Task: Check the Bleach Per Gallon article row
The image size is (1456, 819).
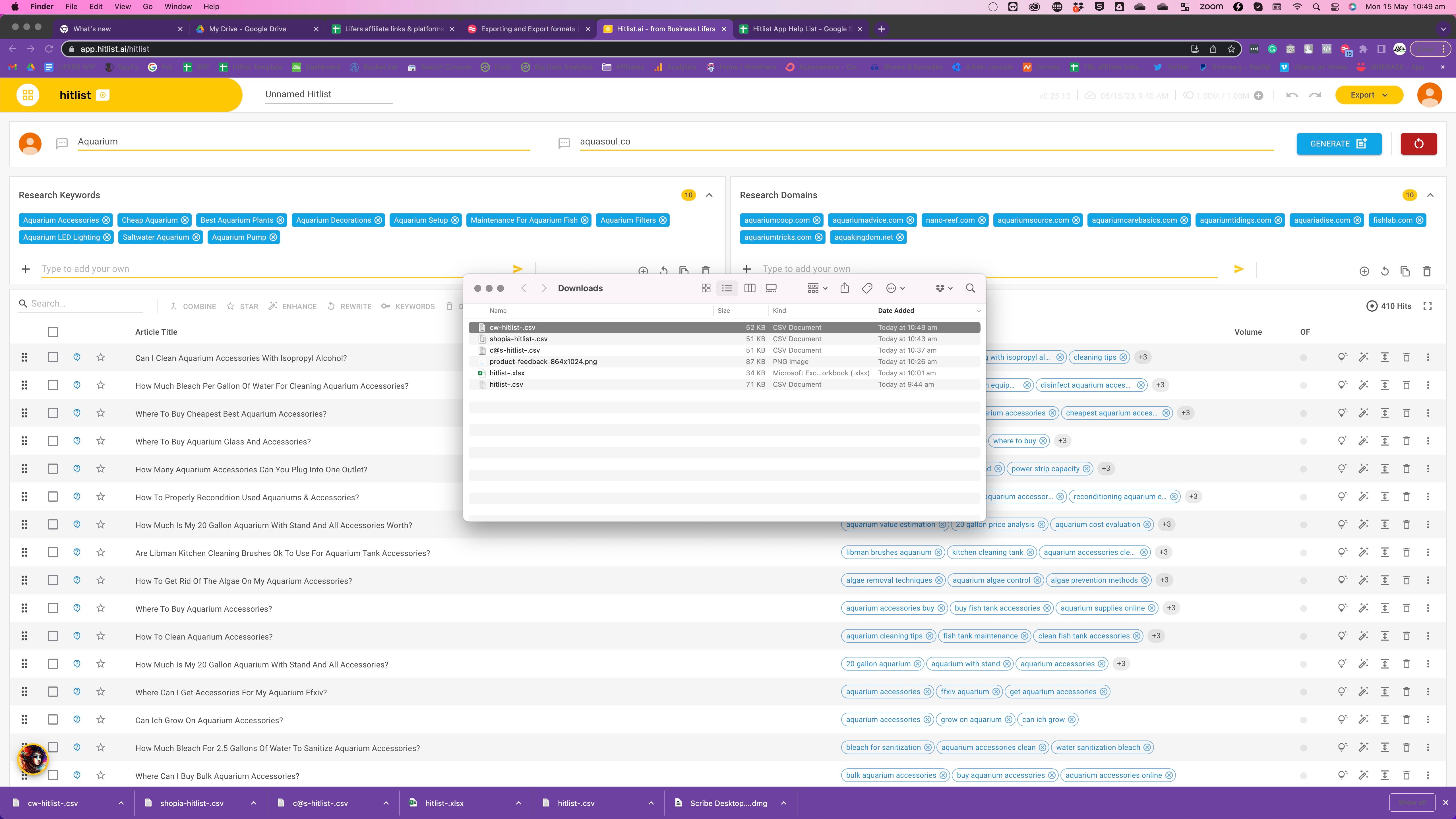Action: tap(53, 385)
